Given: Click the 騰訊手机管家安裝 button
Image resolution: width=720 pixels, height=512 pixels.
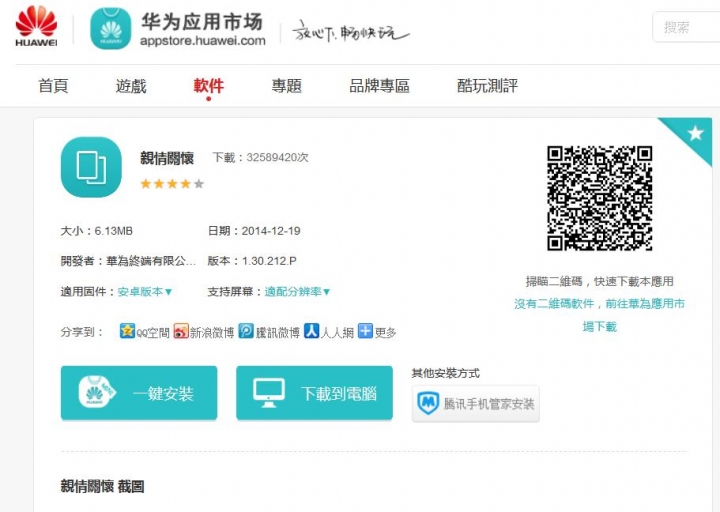Looking at the screenshot, I should coord(476,404).
